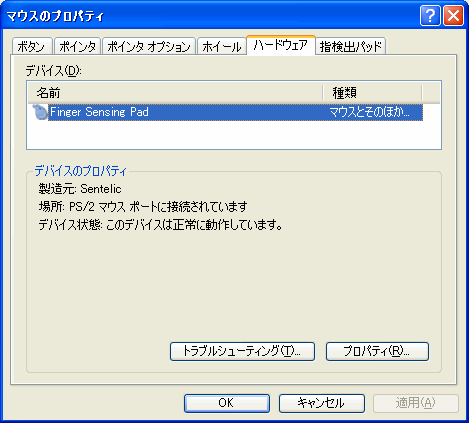The height and width of the screenshot is (423, 469).
Task: Click the ハードウェア tab
Action: coord(281,45)
